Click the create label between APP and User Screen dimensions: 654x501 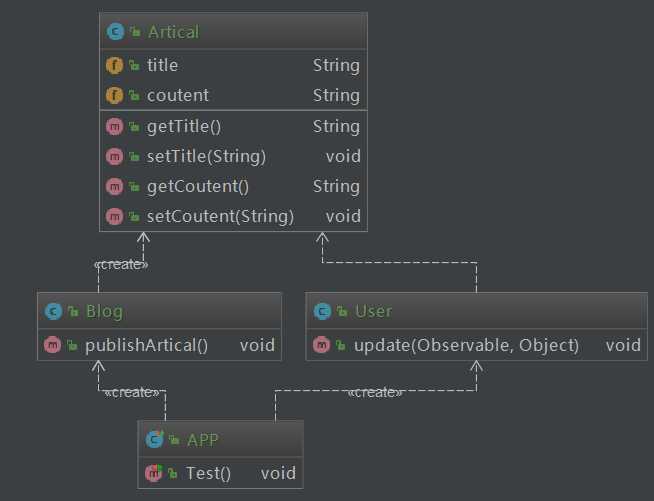pyautogui.click(x=375, y=393)
